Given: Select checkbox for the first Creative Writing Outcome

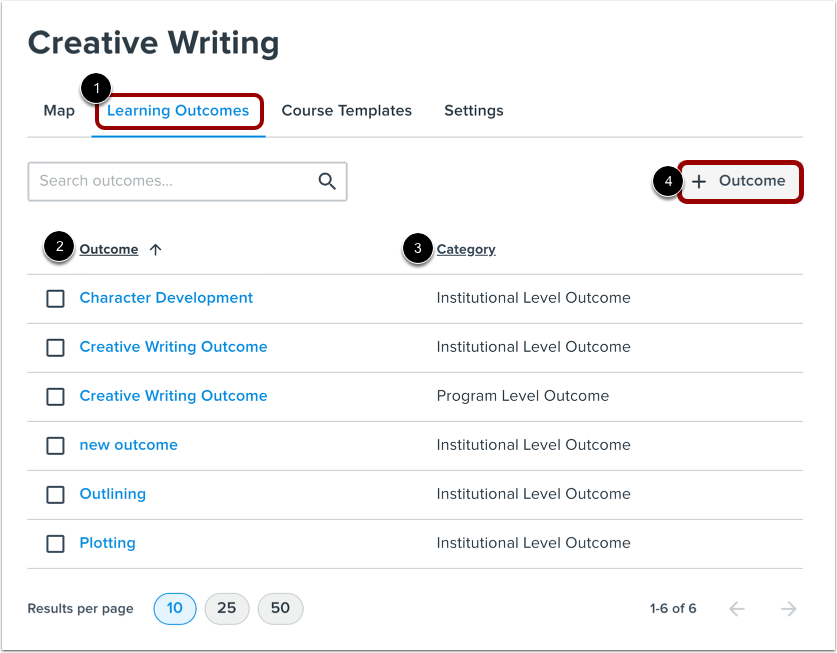Looking at the screenshot, I should [55, 347].
